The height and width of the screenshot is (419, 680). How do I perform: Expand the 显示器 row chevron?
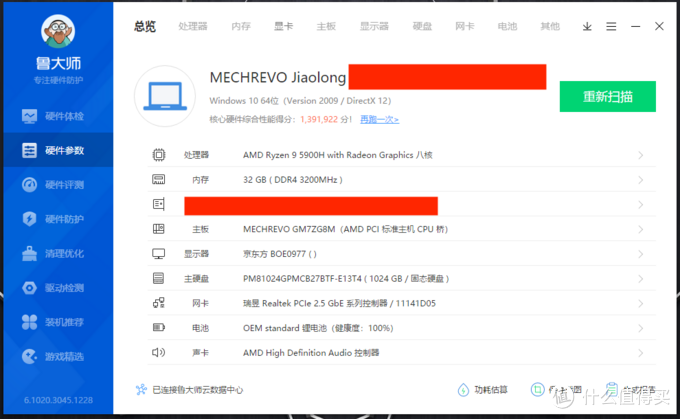point(641,254)
